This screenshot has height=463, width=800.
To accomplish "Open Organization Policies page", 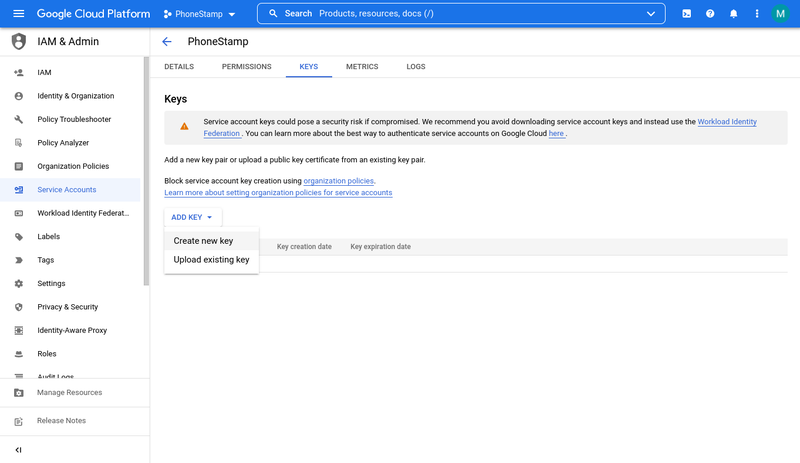I will [70, 166].
